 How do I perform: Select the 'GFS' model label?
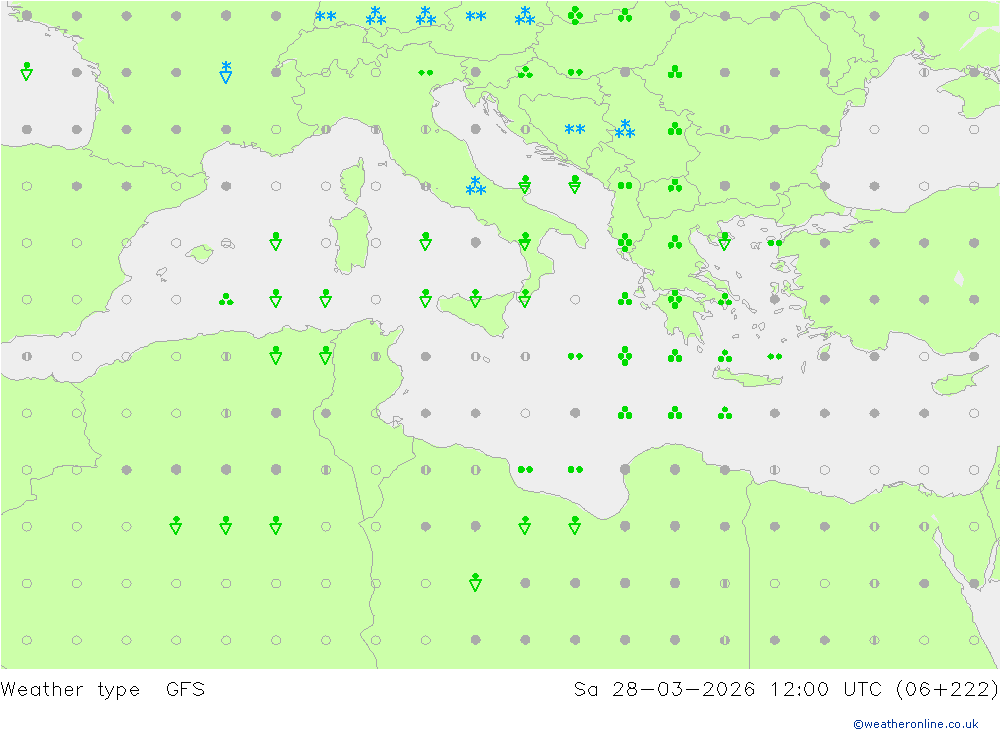click(186, 690)
